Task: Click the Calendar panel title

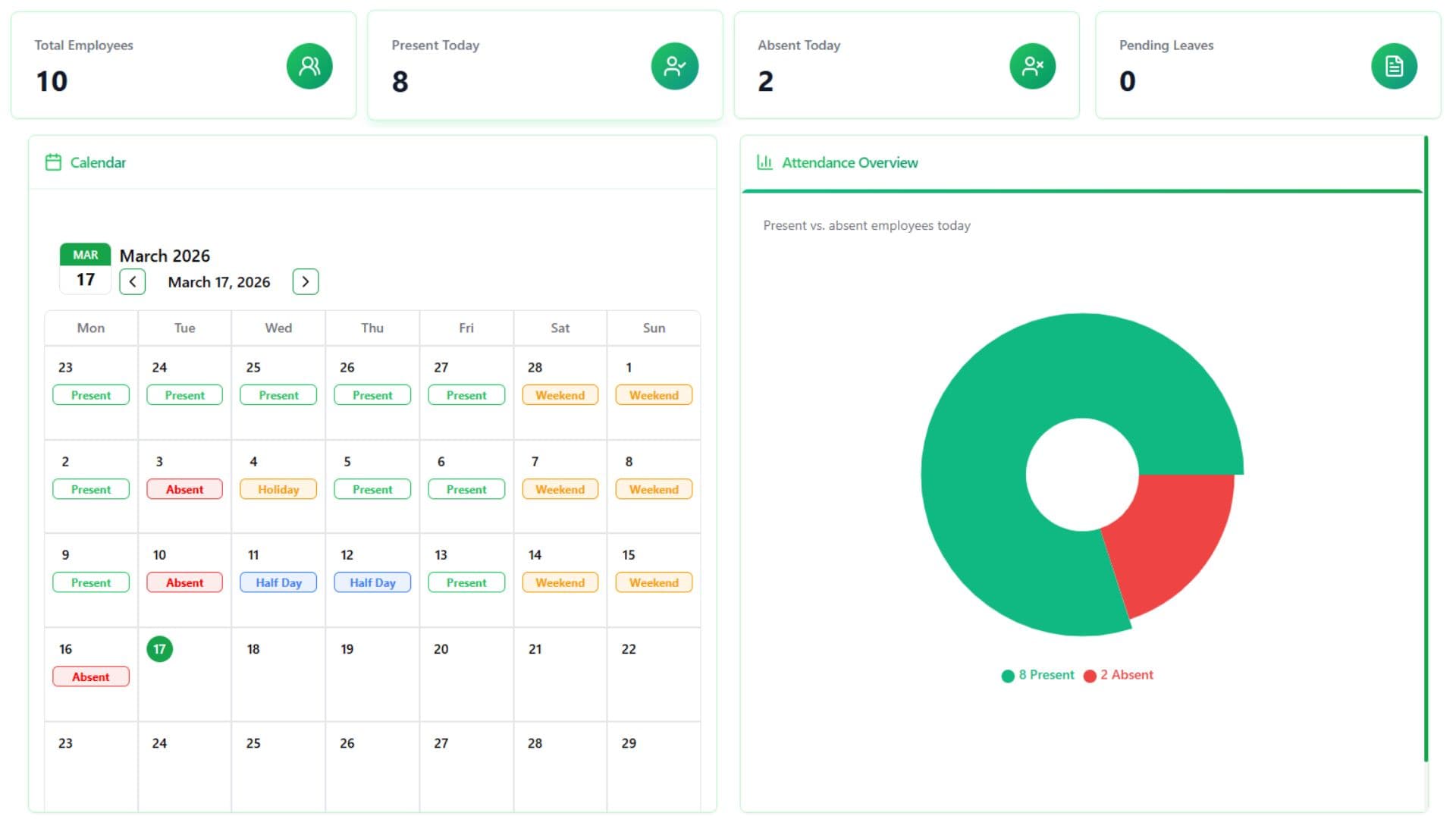Action: pyautogui.click(x=98, y=162)
